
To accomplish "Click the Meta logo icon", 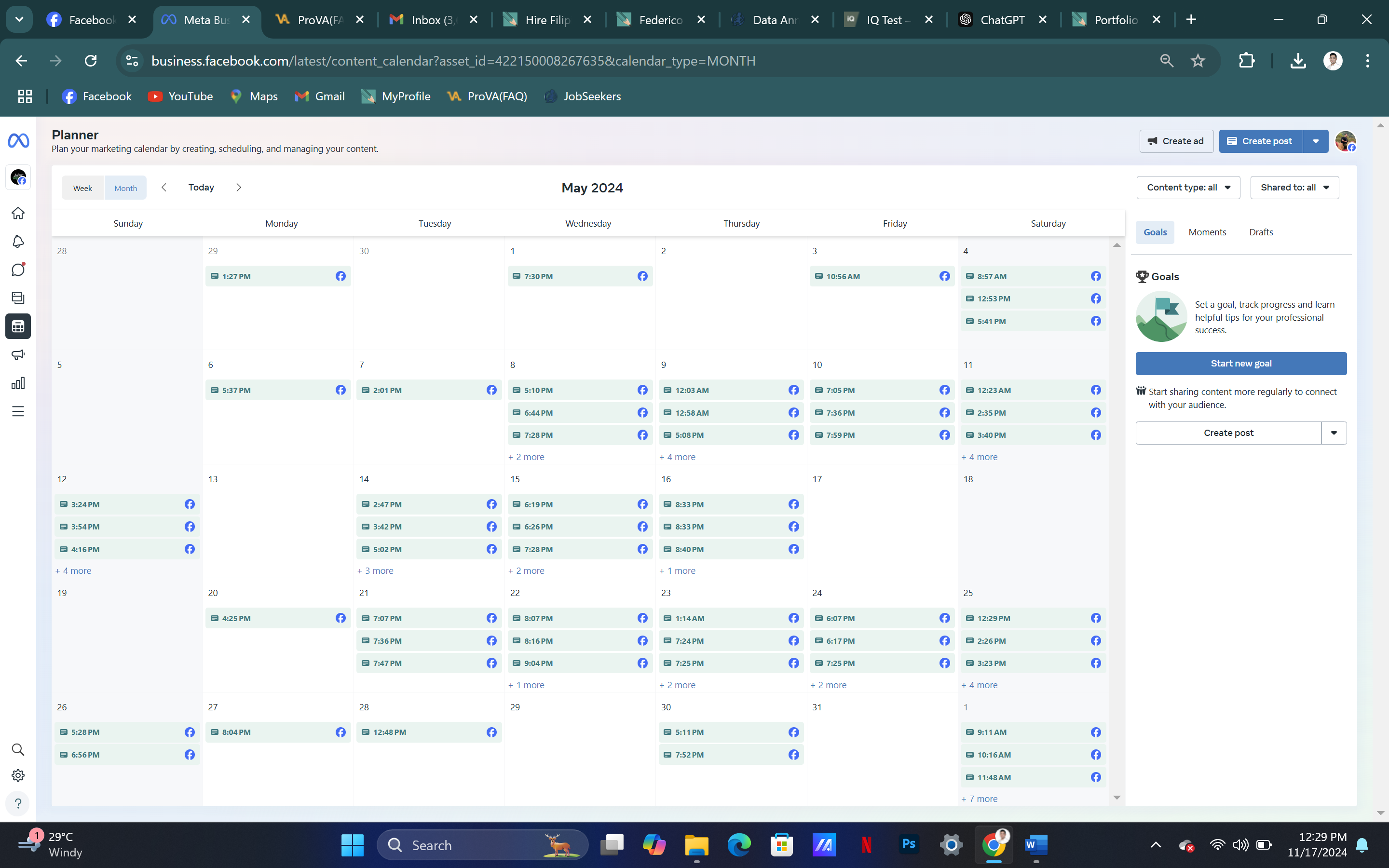I will pyautogui.click(x=18, y=140).
